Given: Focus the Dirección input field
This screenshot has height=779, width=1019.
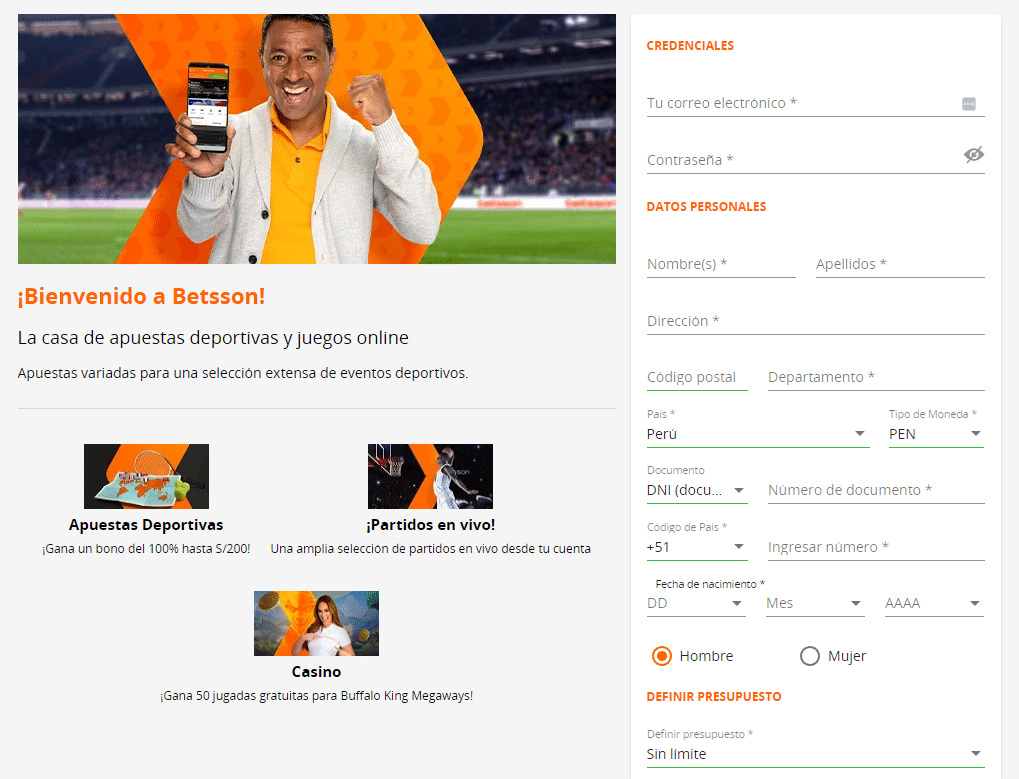Looking at the screenshot, I should point(815,321).
